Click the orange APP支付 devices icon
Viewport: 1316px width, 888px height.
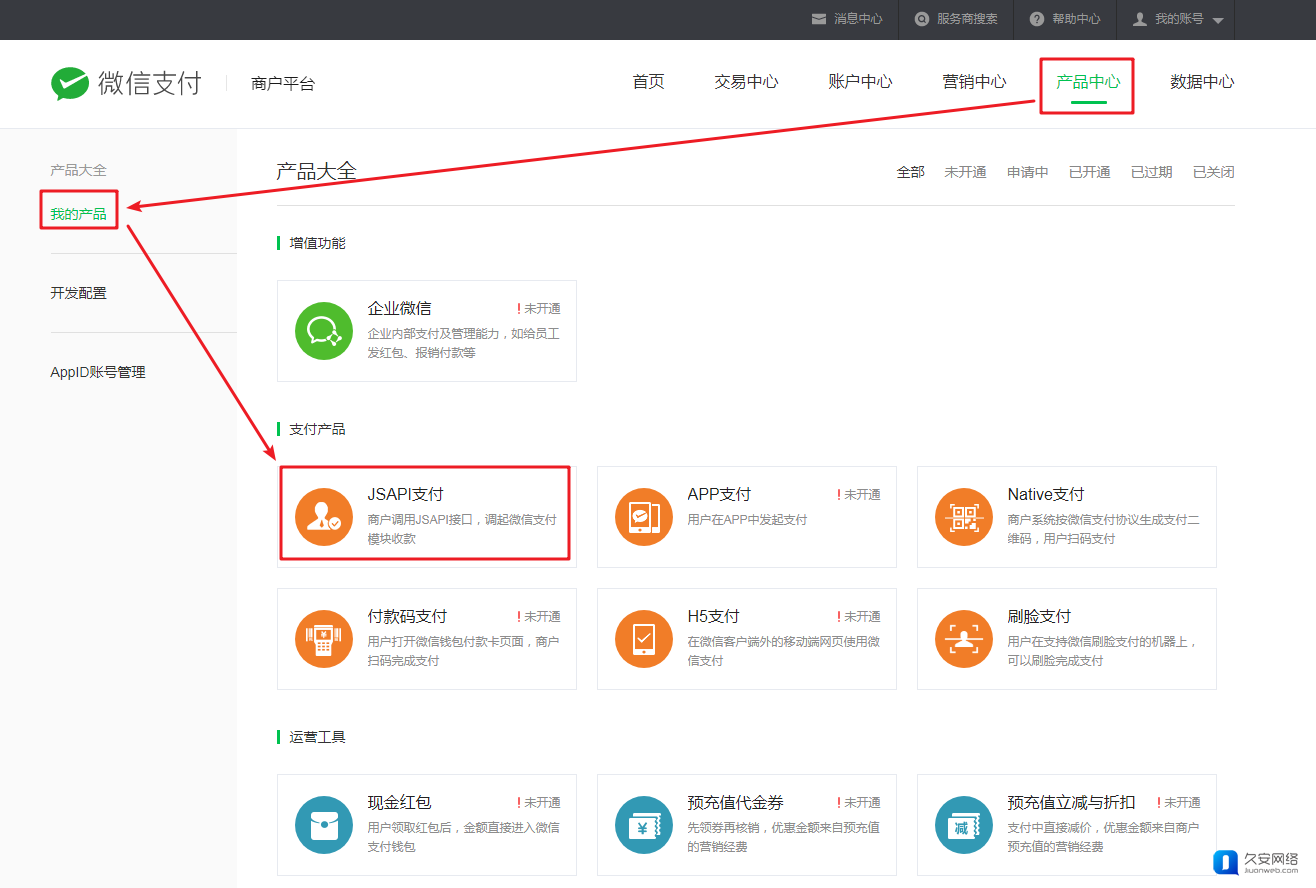pos(644,517)
